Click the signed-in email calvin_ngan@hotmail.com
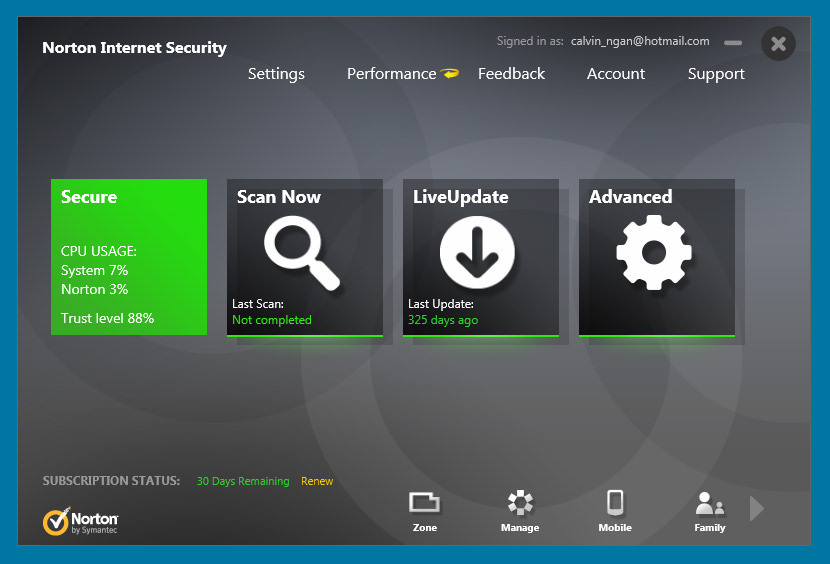The height and width of the screenshot is (564, 830). pyautogui.click(x=640, y=41)
